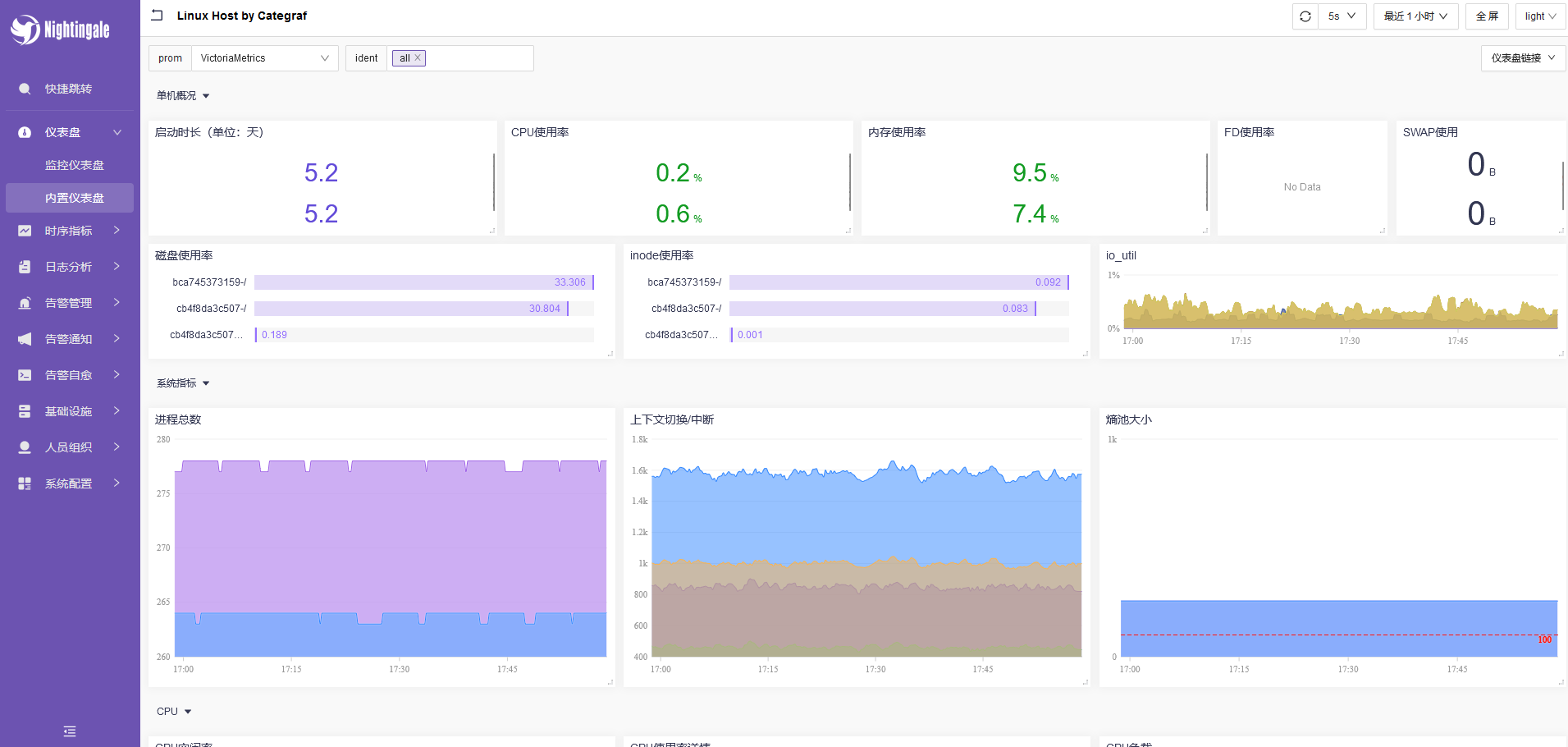Open the 5s refresh interval dropdown
Image resolution: width=1568 pixels, height=747 pixels.
tap(1342, 16)
